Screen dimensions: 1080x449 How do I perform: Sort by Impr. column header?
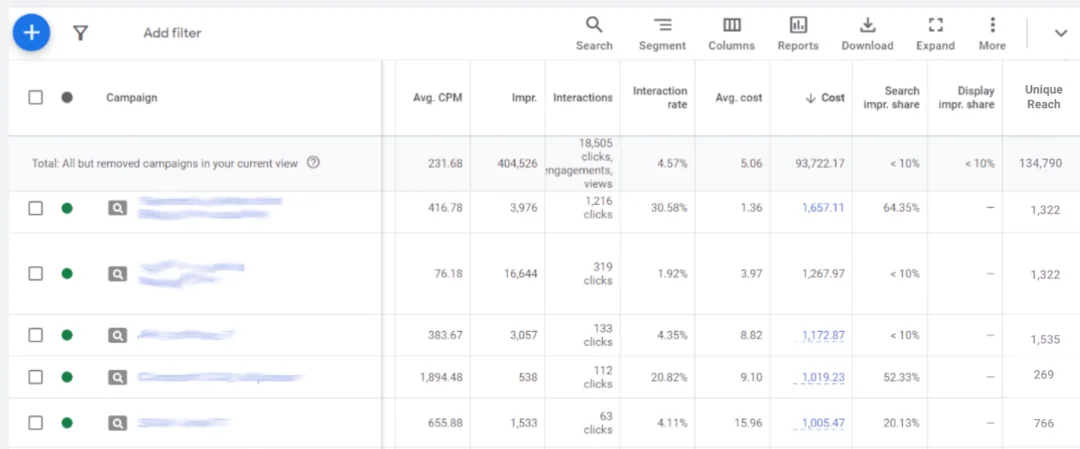click(524, 98)
